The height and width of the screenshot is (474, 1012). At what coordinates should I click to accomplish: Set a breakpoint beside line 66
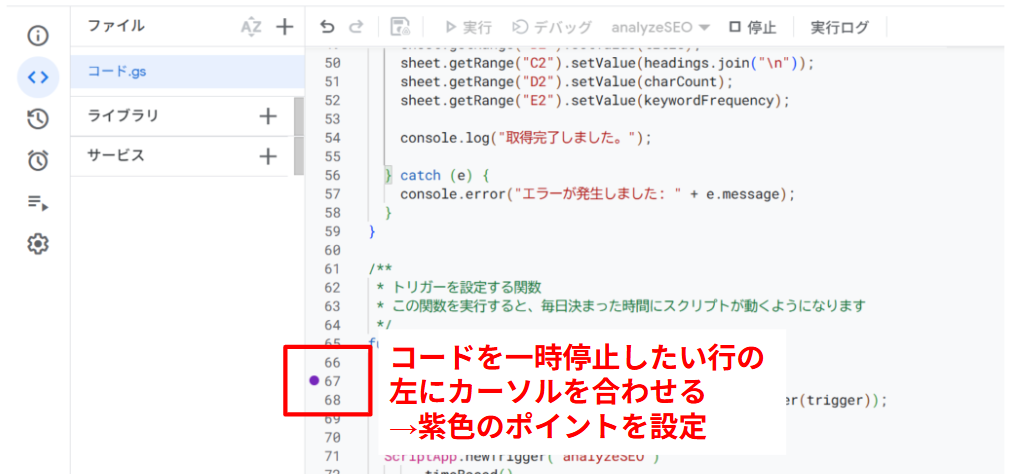(x=314, y=362)
